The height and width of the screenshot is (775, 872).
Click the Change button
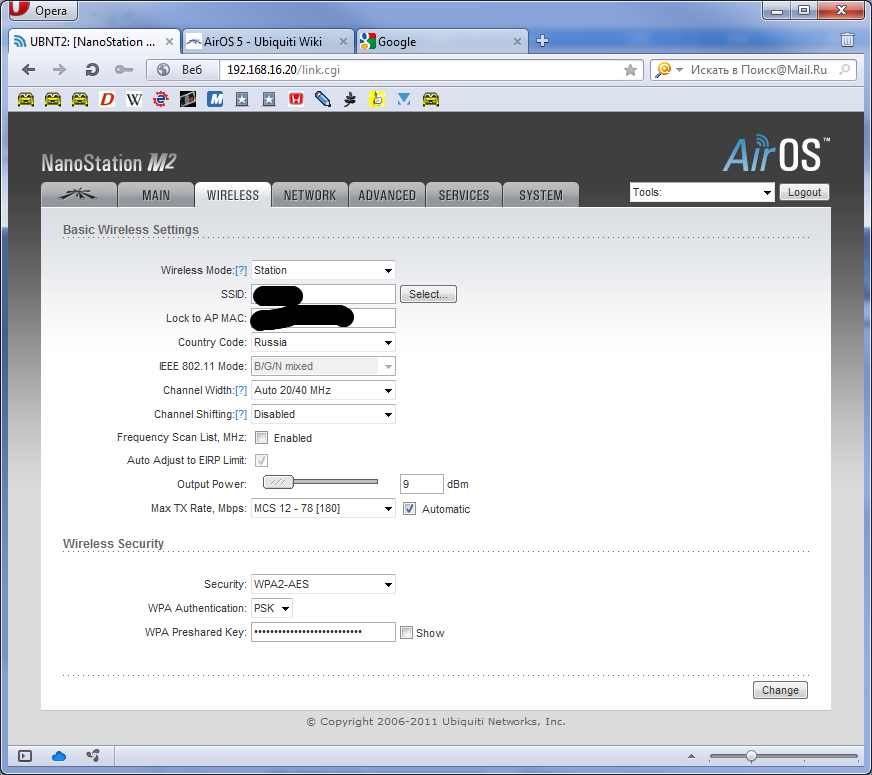pyautogui.click(x=780, y=690)
